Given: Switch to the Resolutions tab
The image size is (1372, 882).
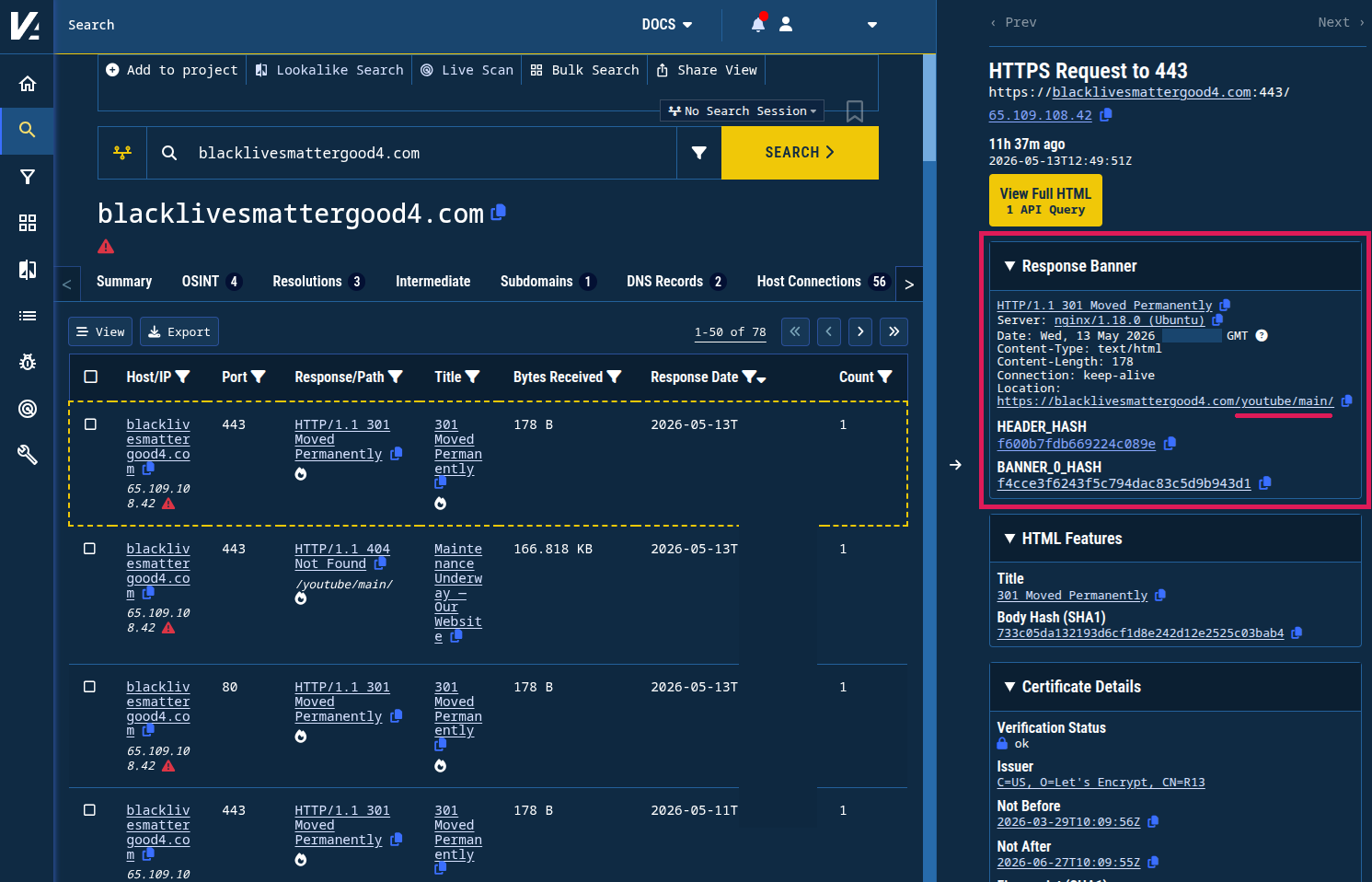Looking at the screenshot, I should (x=318, y=282).
